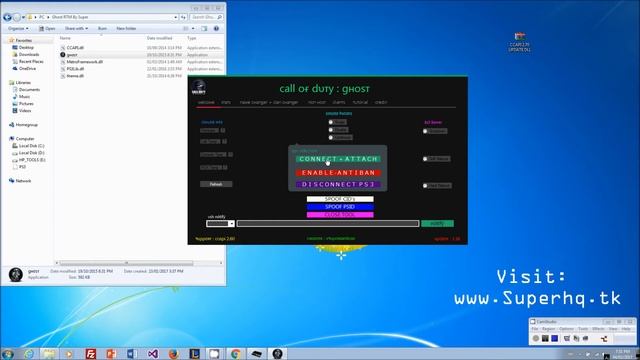Image resolution: width=640 pixels, height=360 pixels.
Task: Open the Share with dropdown in Explorer
Action: [76, 29]
